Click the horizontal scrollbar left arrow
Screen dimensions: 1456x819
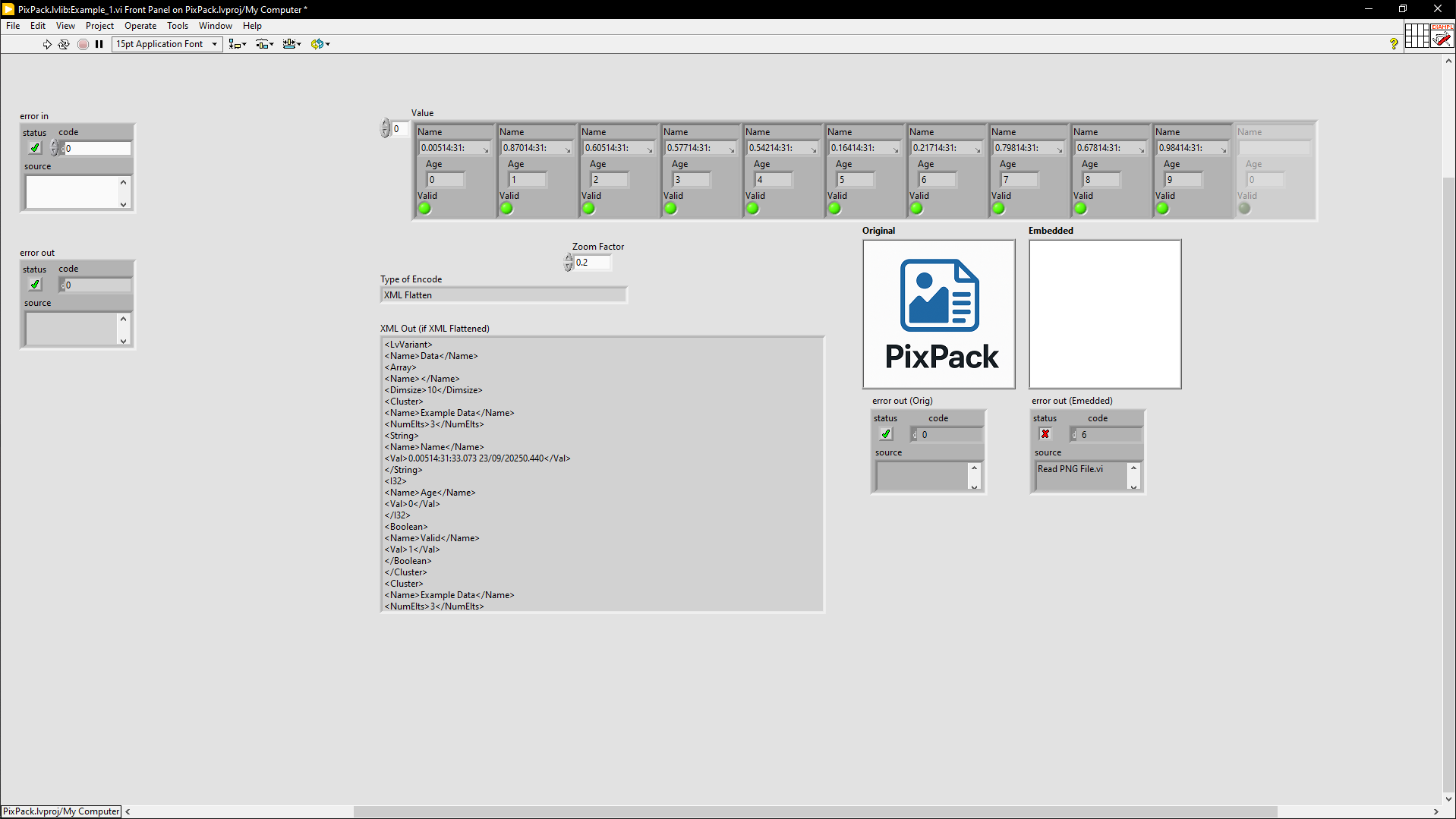128,811
